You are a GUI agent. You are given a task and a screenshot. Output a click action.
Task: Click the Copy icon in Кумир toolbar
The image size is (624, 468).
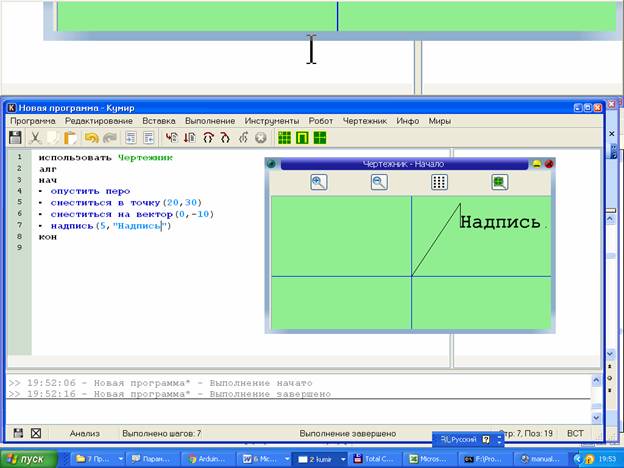(53, 138)
